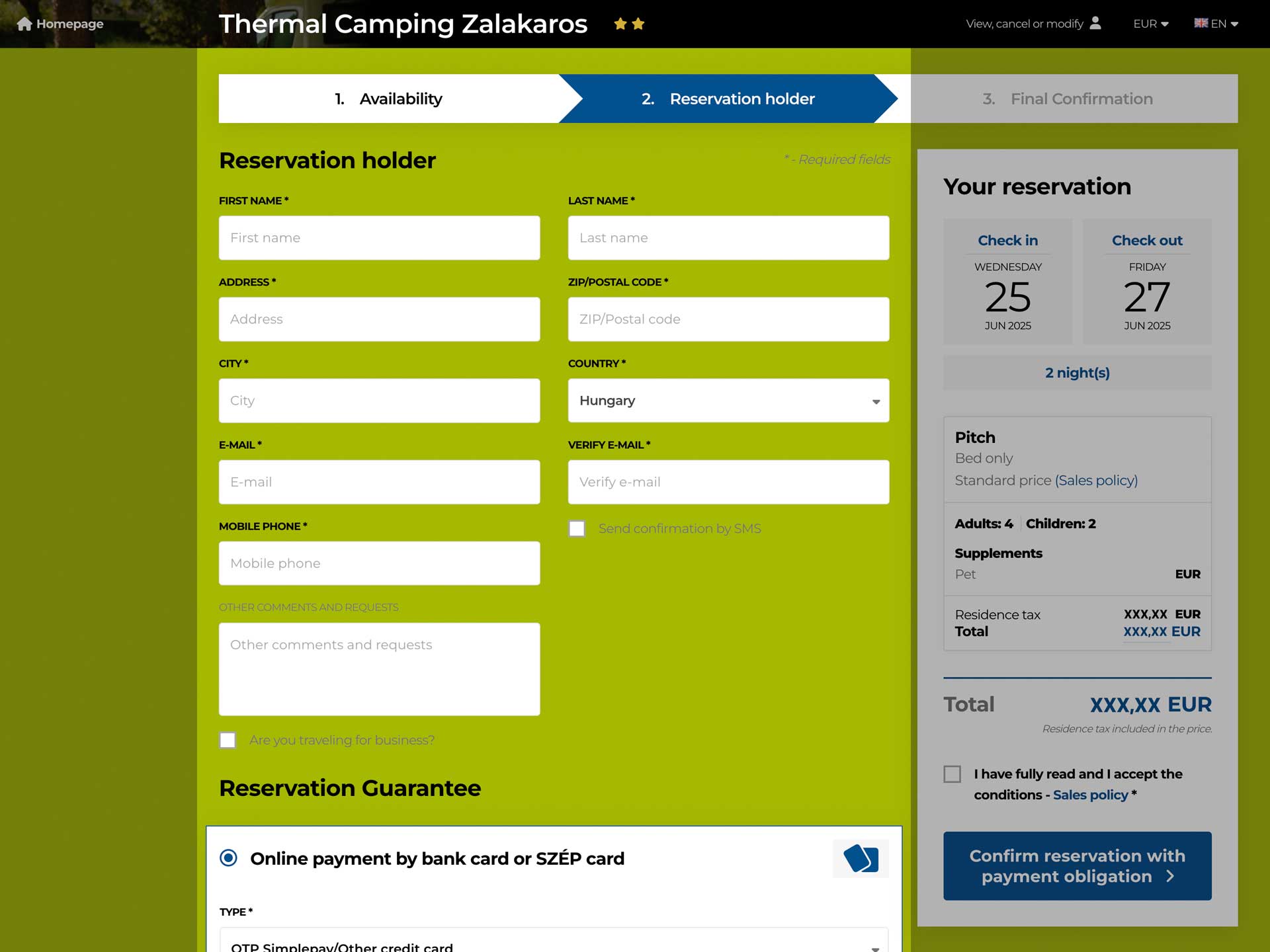Screen dimensions: 1270x952
Task: Click the bank card payment icon
Action: click(861, 858)
